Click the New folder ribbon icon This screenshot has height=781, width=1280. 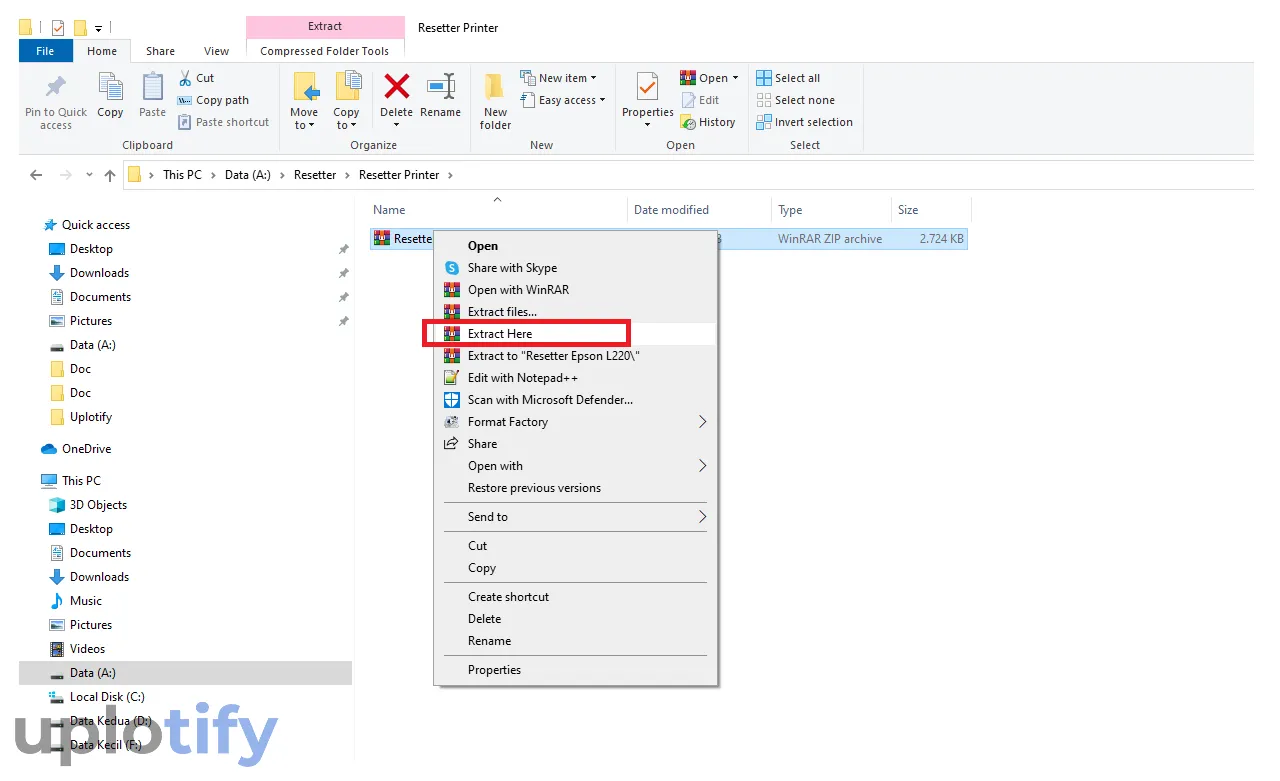tap(495, 88)
